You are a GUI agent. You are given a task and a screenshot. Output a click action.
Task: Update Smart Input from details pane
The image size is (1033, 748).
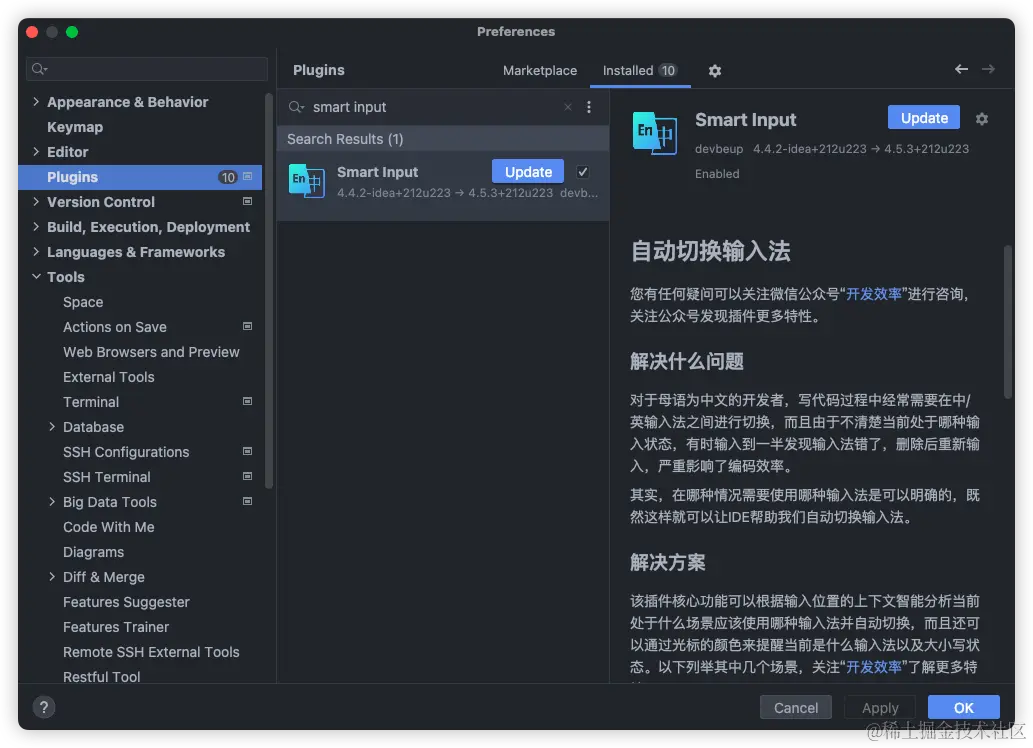click(924, 118)
